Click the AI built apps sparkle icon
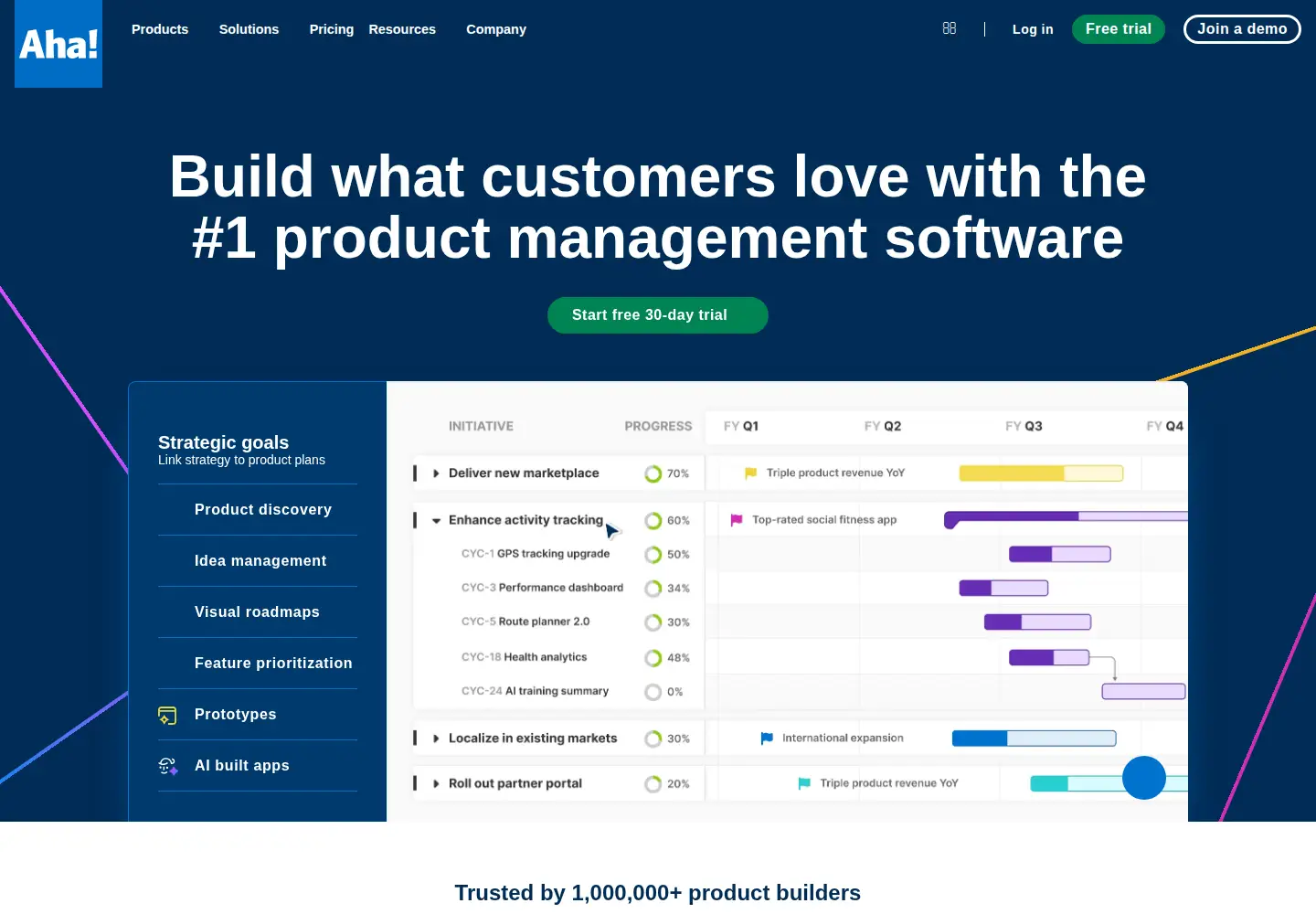Screen dimensions: 1316x914 pos(168,766)
